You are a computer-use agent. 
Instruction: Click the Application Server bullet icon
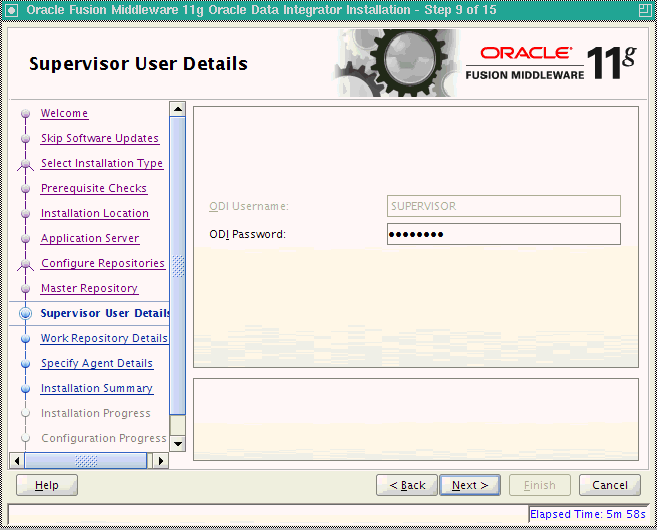point(26,238)
